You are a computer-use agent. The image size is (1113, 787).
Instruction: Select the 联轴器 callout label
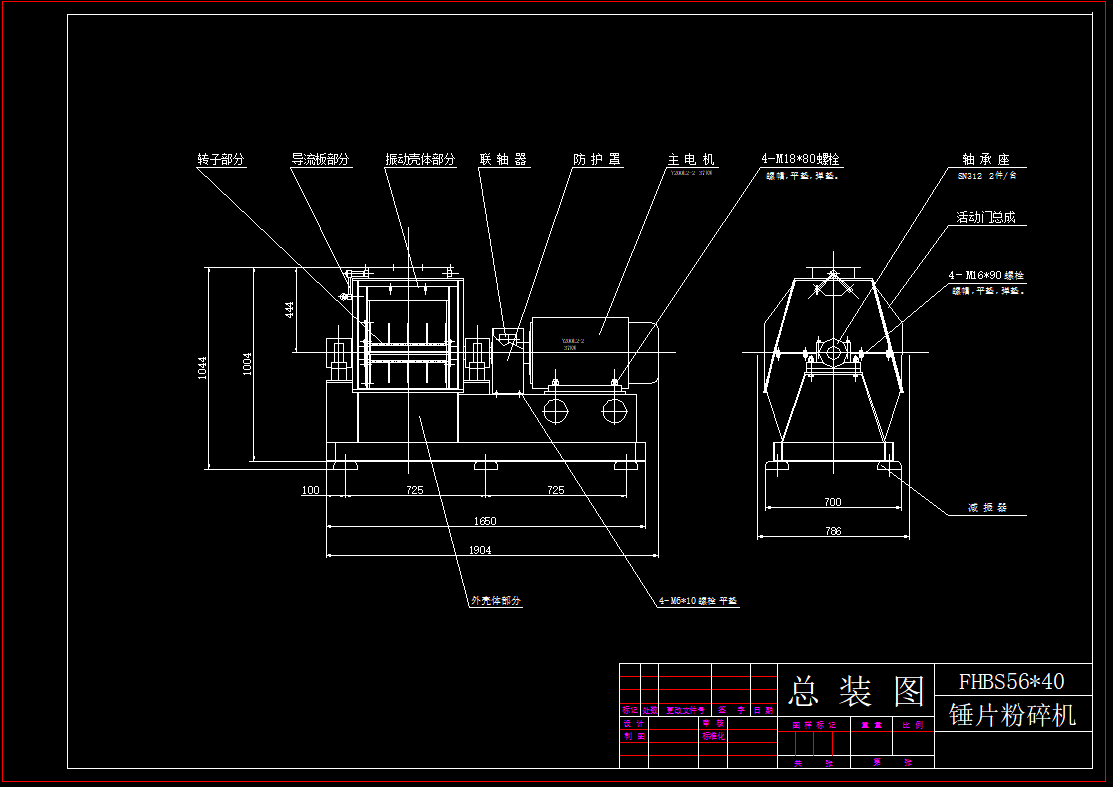tap(503, 160)
